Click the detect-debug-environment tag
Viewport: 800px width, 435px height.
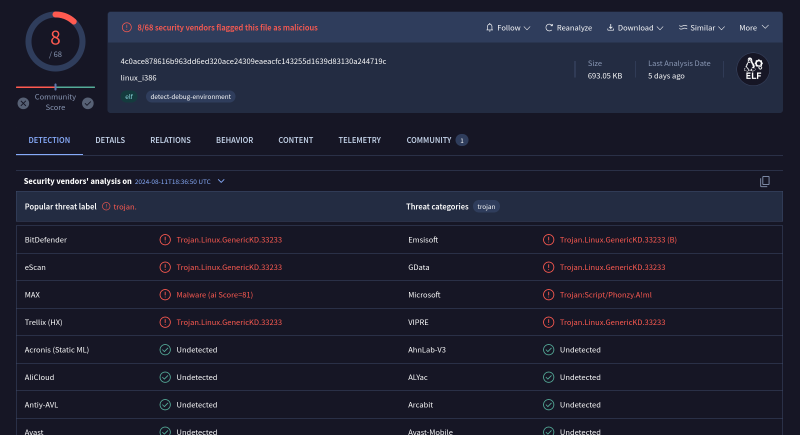coord(191,97)
